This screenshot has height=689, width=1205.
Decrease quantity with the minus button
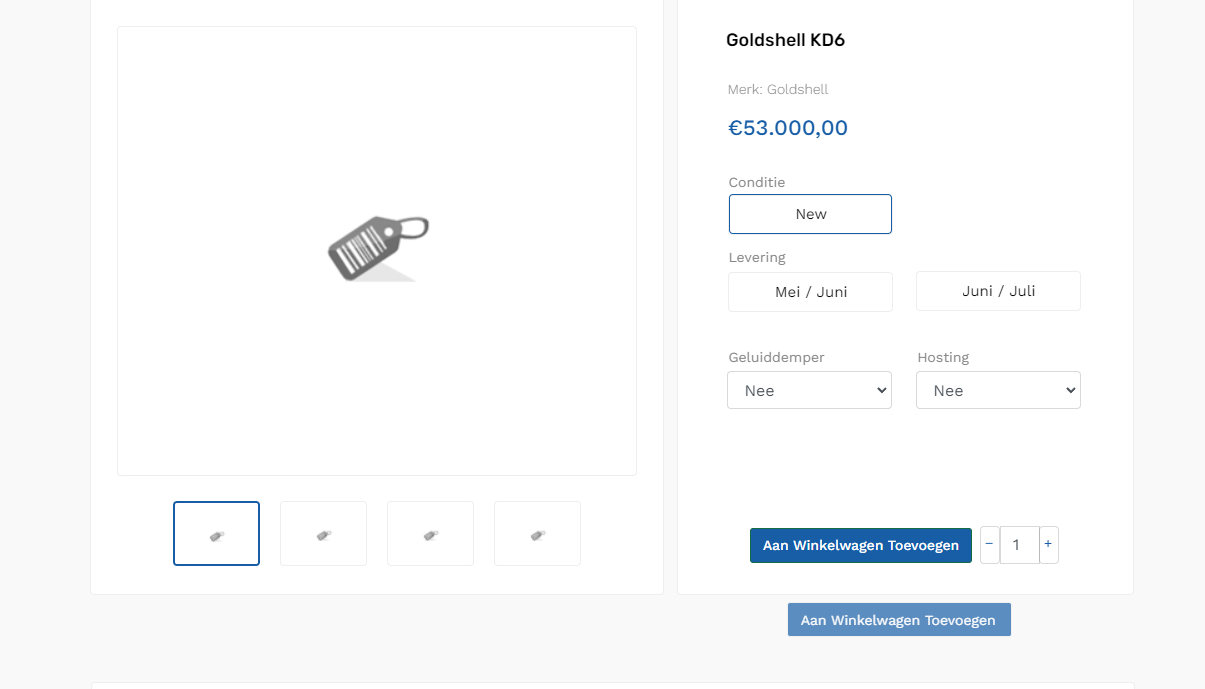point(989,545)
